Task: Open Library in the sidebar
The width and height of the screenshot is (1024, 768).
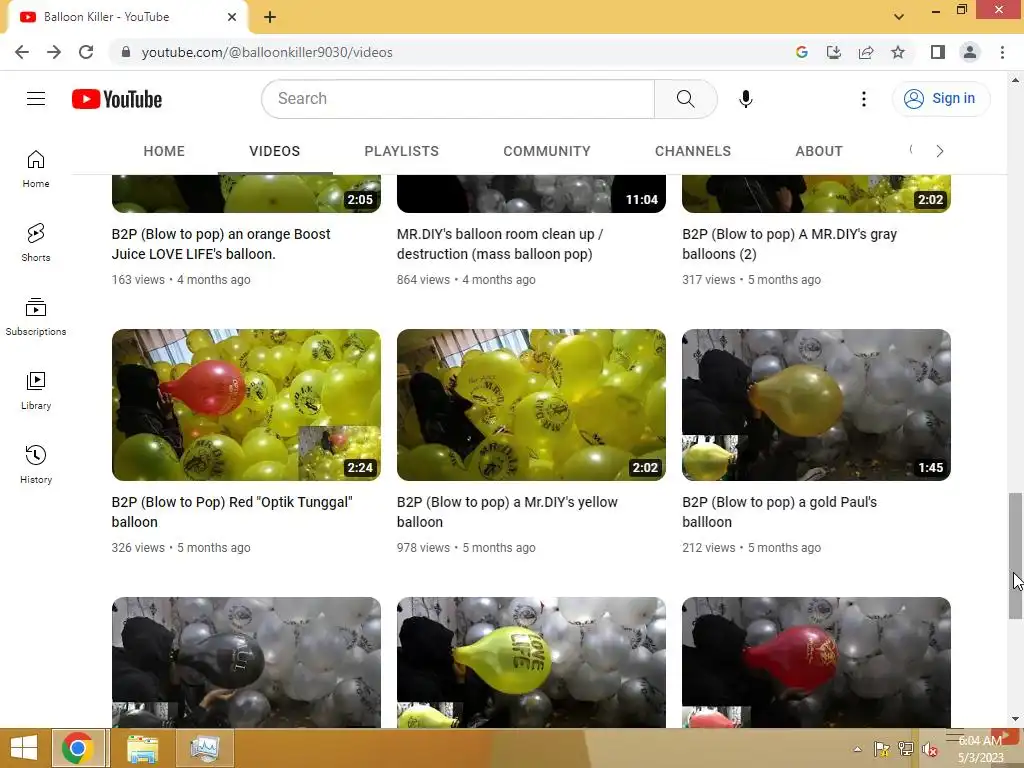Action: click(x=36, y=391)
